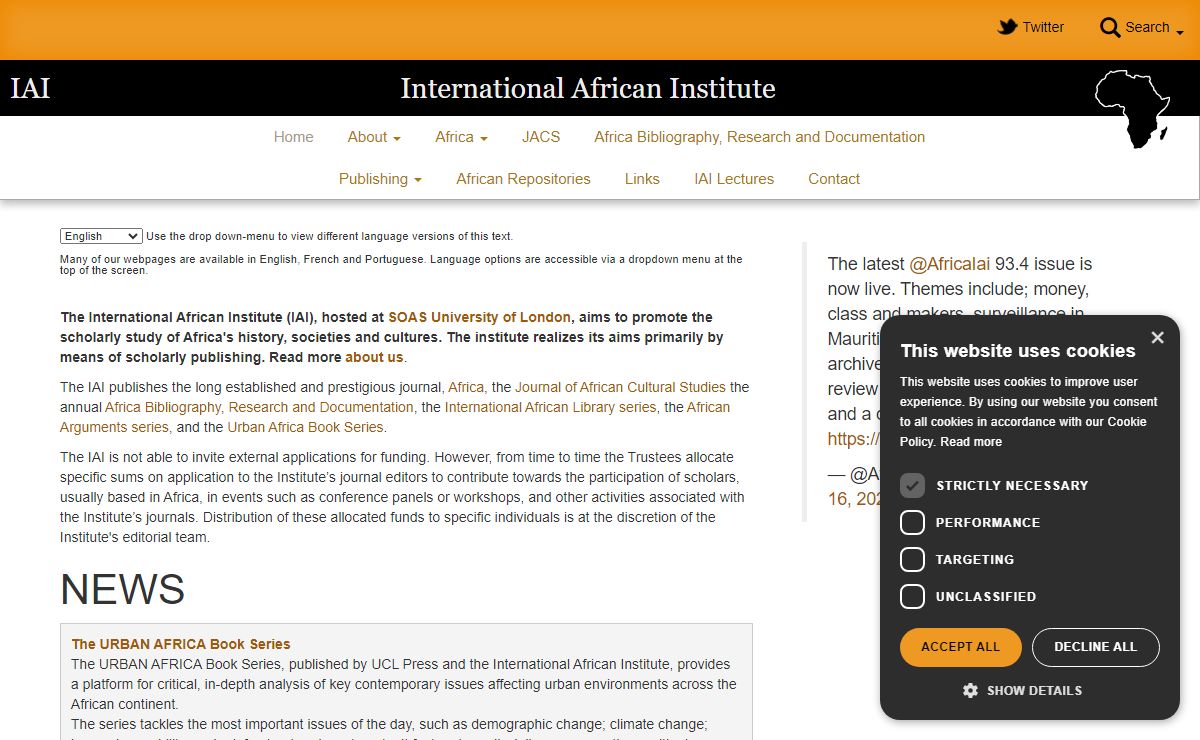Close the cookie banner with X
The height and width of the screenshot is (740, 1200).
tap(1157, 338)
